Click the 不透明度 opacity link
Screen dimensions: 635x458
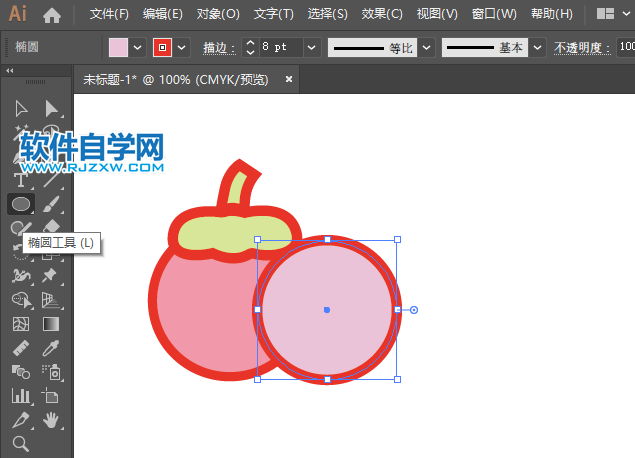(582, 48)
